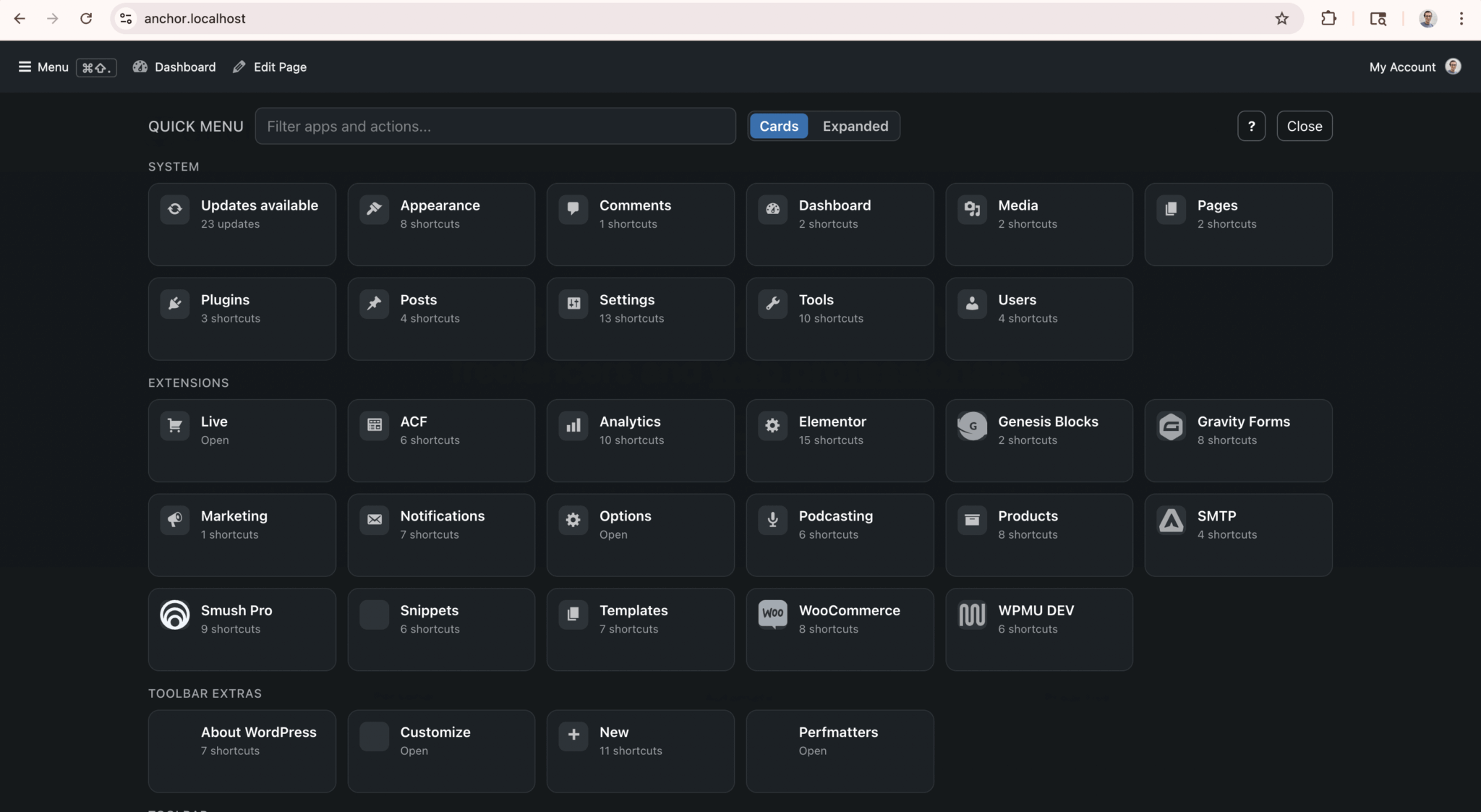Click the "9 shortcuts" text under Smush Pro
Screen dimensions: 1481x812
click(x=231, y=629)
